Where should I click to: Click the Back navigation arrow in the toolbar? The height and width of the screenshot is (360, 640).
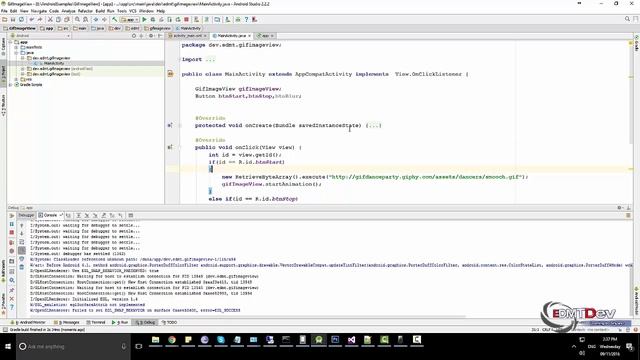point(96,20)
